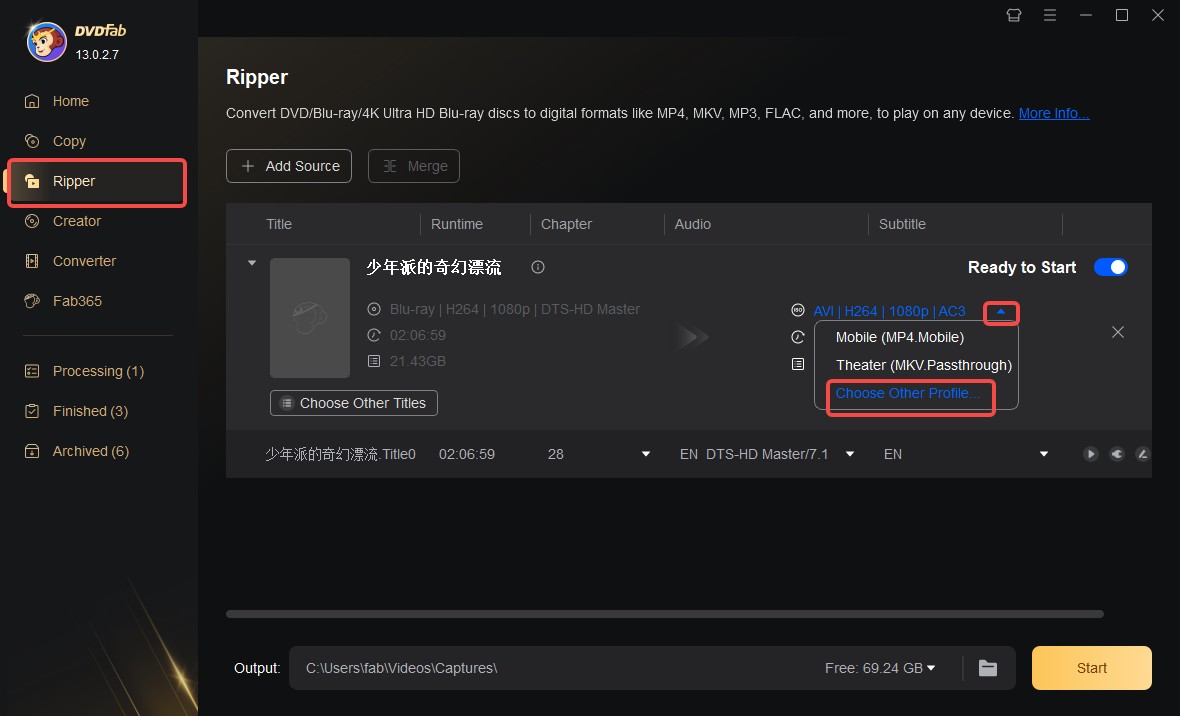Choose Theater (MKV.Passthrough) profile
Viewport: 1180px width, 716px height.
[923, 365]
